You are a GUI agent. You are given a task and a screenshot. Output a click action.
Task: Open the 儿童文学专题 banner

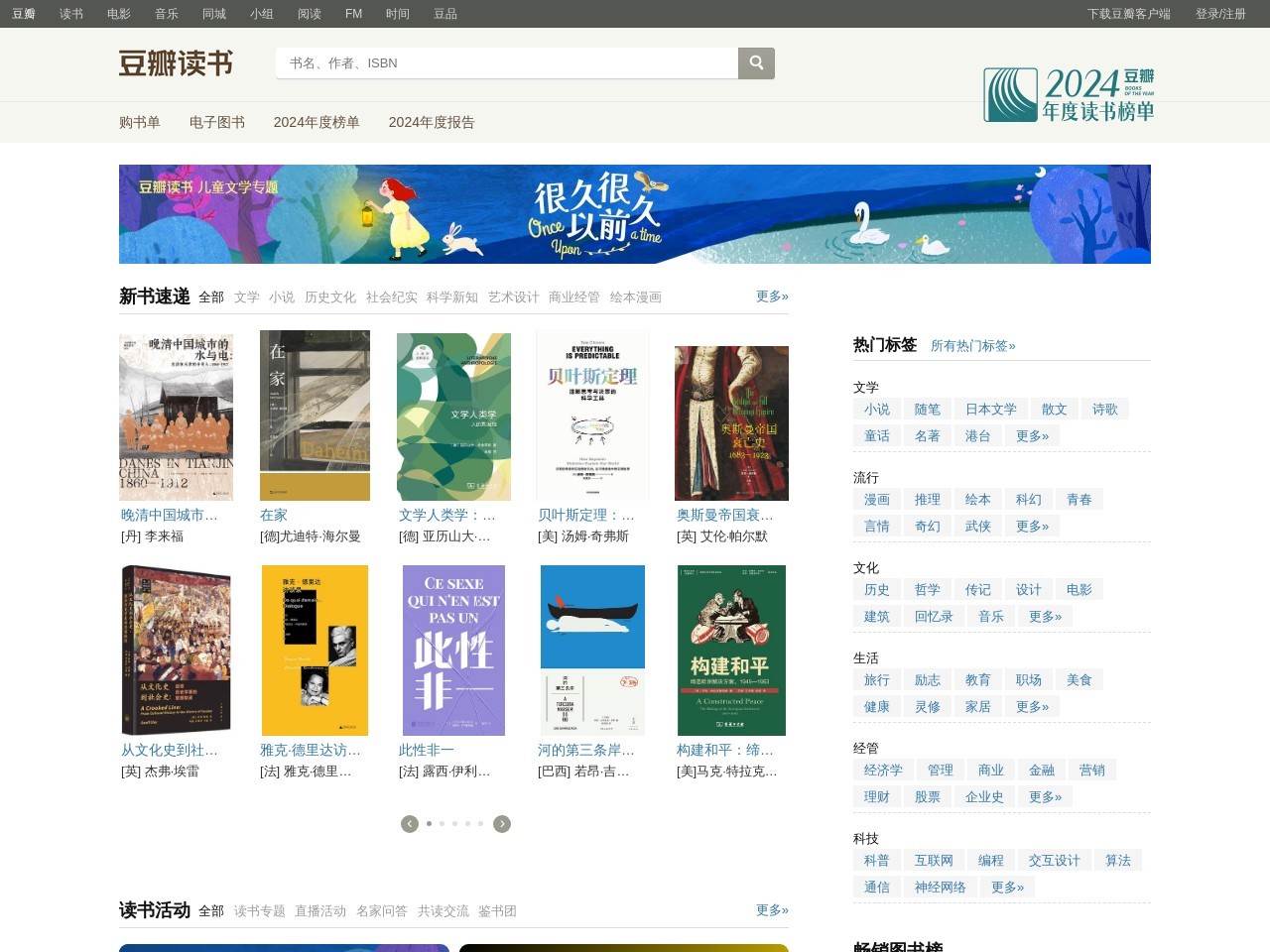[x=635, y=214]
